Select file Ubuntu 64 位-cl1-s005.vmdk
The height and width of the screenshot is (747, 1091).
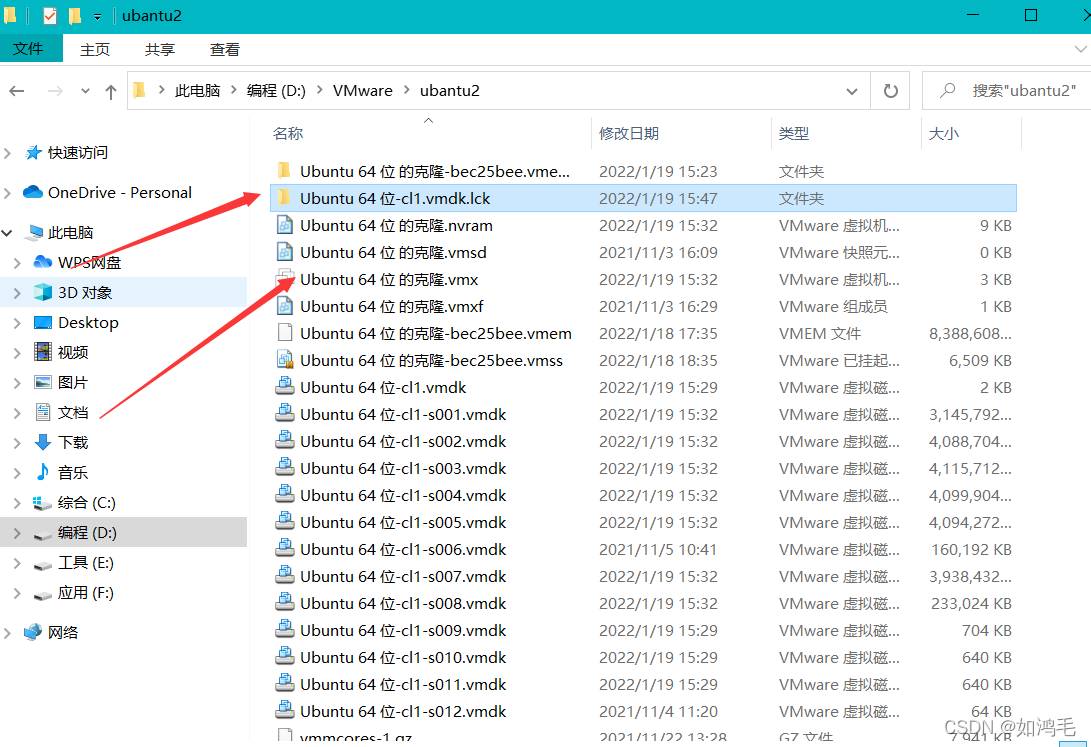click(x=404, y=522)
